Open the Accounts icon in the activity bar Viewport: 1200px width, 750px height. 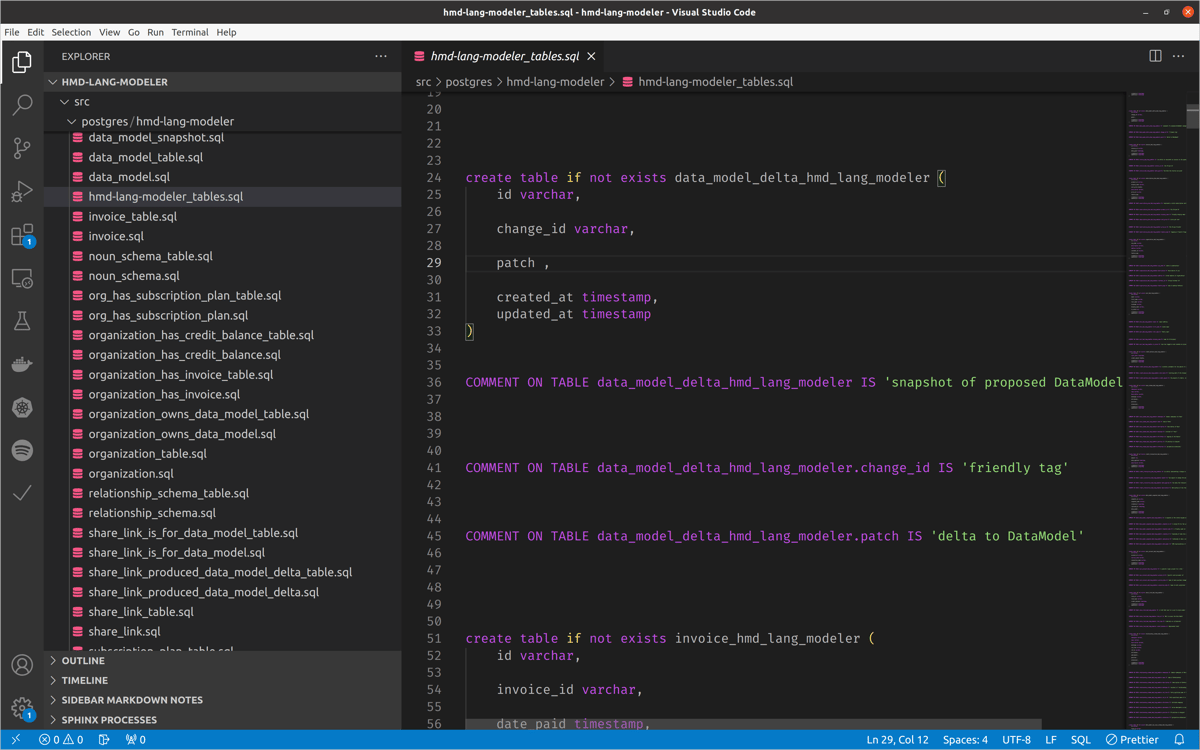pos(22,663)
